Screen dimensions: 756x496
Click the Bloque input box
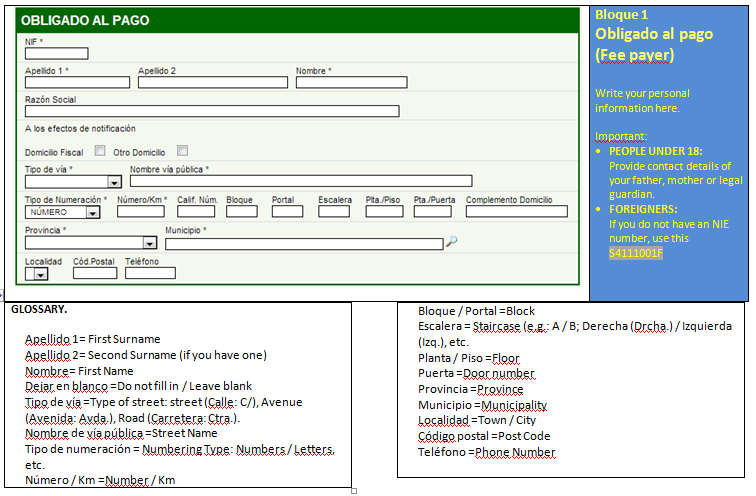(x=241, y=212)
